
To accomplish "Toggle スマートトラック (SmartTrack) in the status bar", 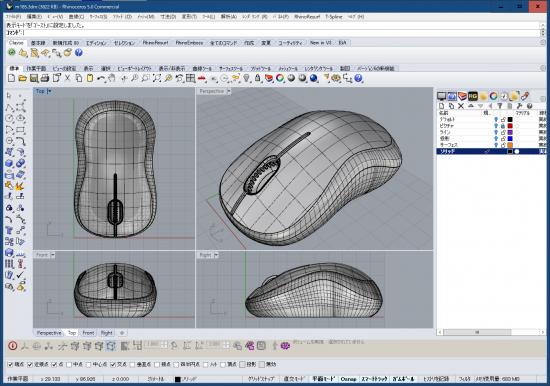I will [x=374, y=379].
